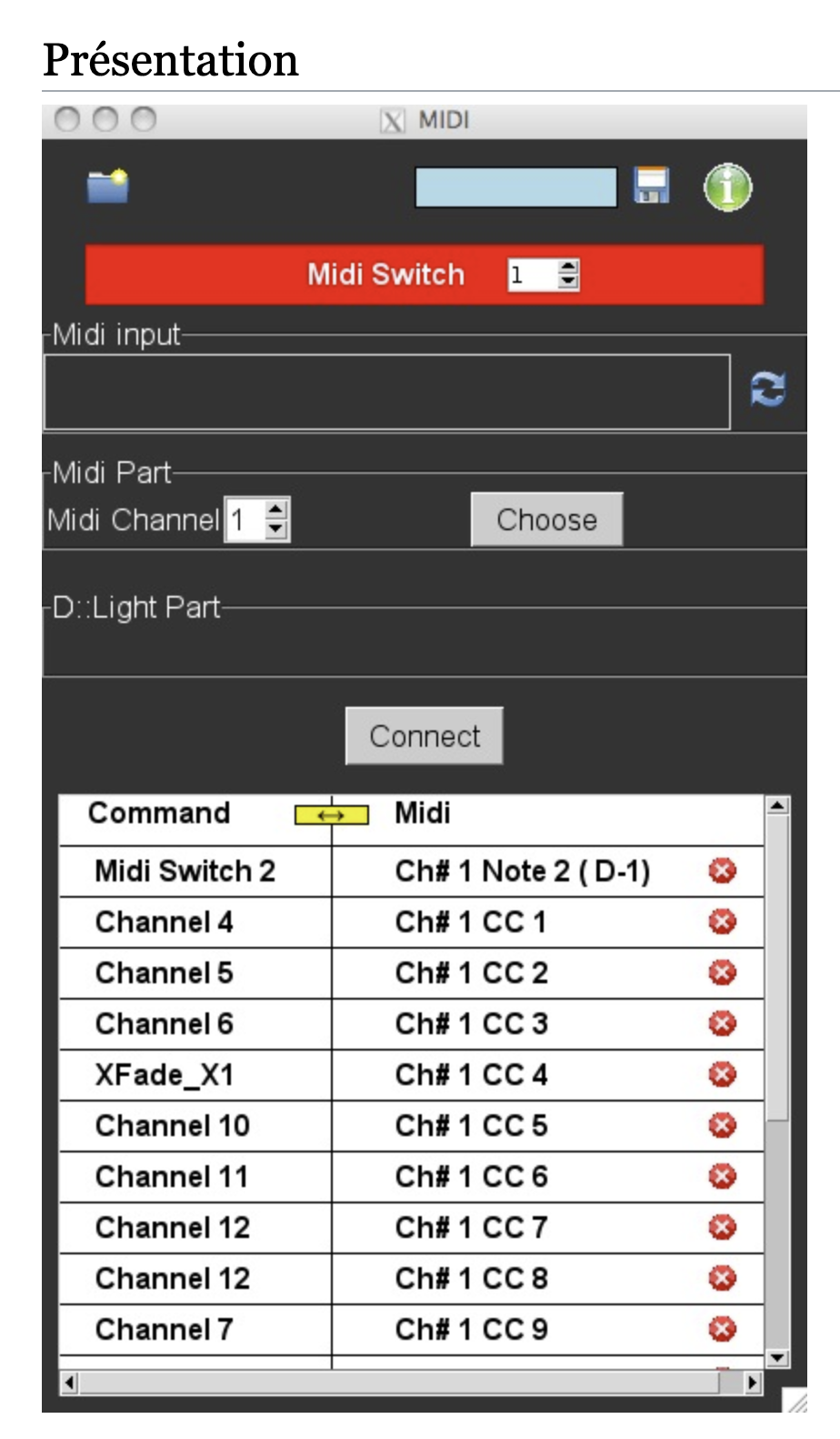This screenshot has height=1439, width=840.
Task: Refresh the Midi input list
Action: pyautogui.click(x=768, y=390)
